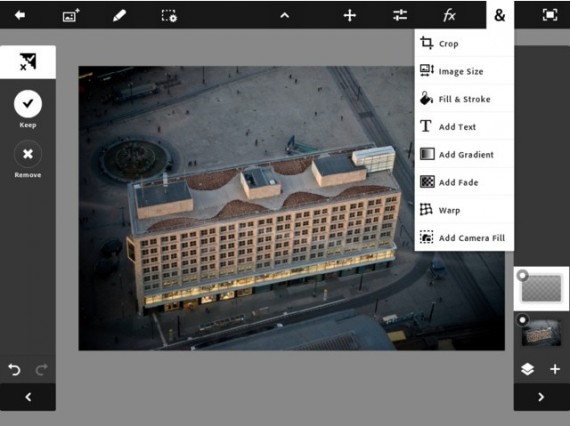The width and height of the screenshot is (570, 426).
Task: Select Crop from the menu
Action: click(464, 43)
